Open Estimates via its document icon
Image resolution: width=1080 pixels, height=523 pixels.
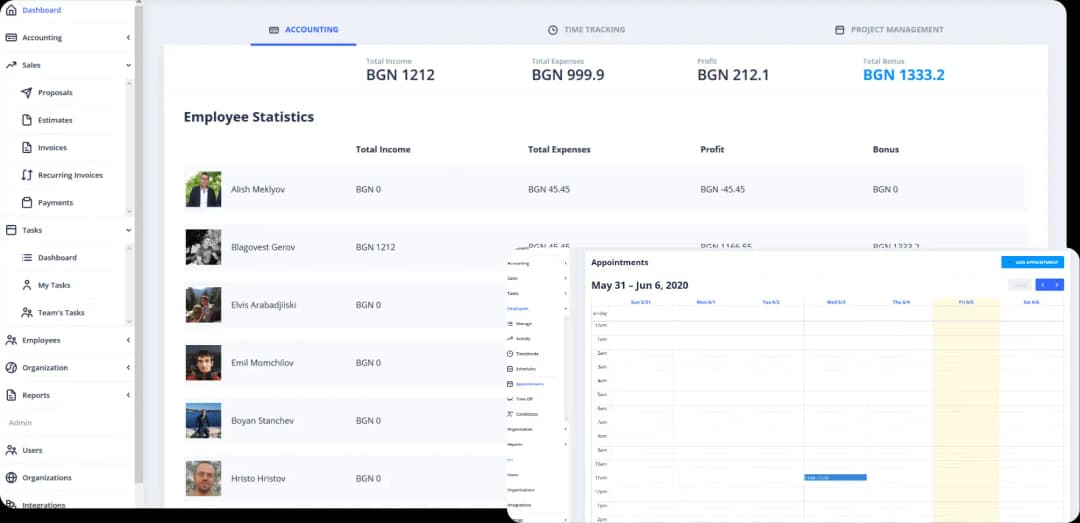click(x=27, y=120)
